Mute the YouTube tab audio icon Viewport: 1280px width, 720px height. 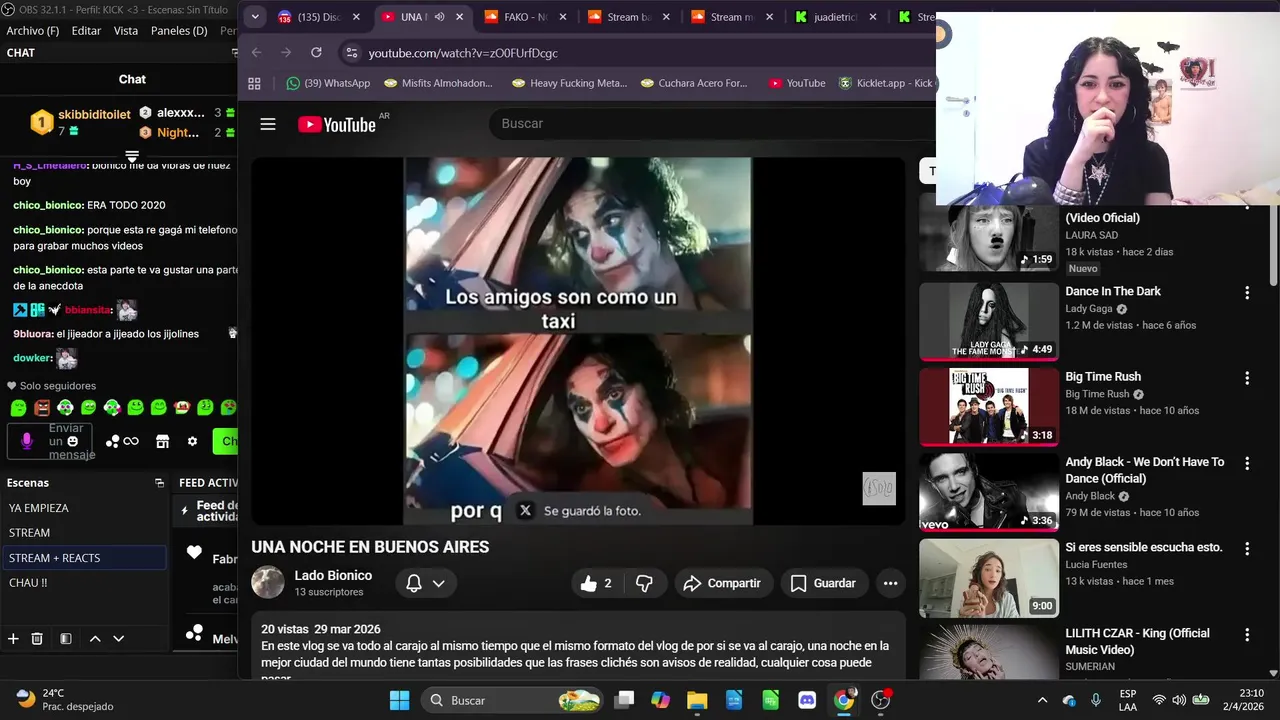tap(439, 17)
